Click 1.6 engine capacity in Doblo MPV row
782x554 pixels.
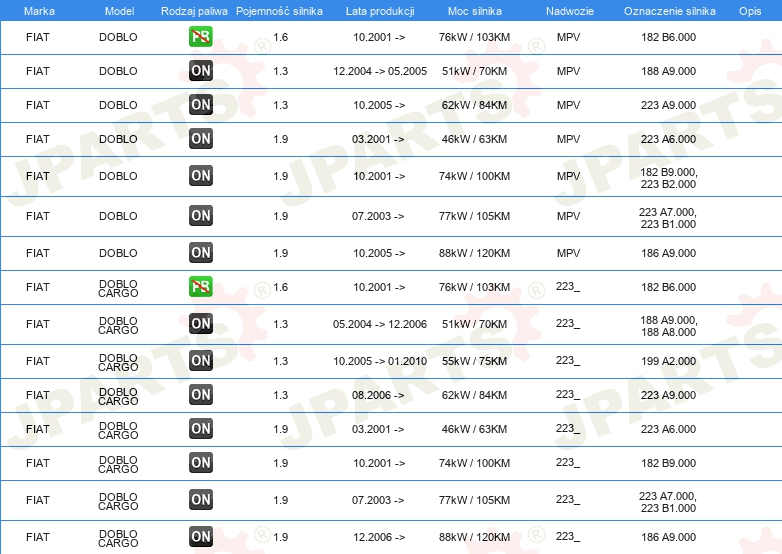pos(280,37)
